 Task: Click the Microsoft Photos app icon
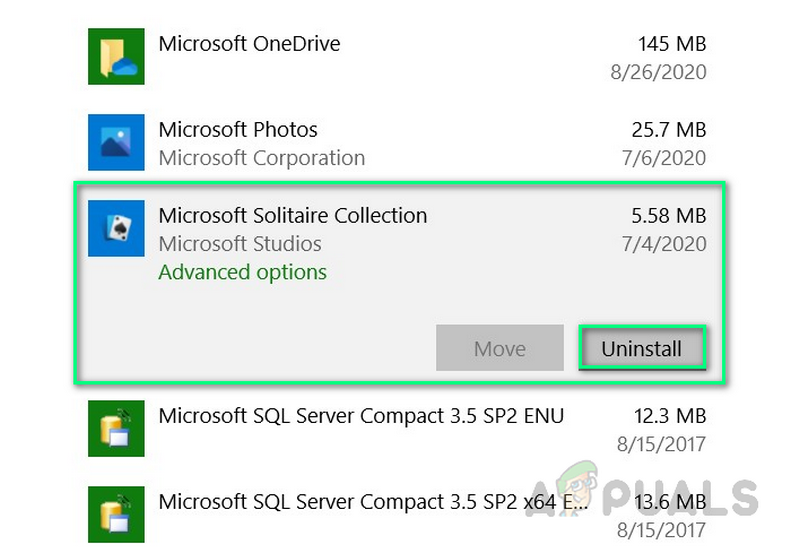(116, 142)
